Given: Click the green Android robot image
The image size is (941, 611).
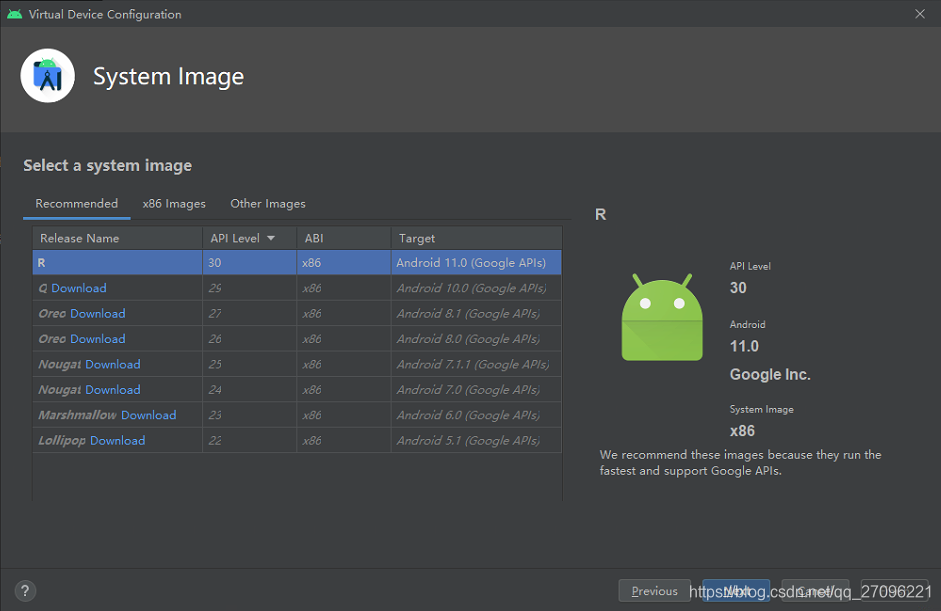Looking at the screenshot, I should [662, 318].
